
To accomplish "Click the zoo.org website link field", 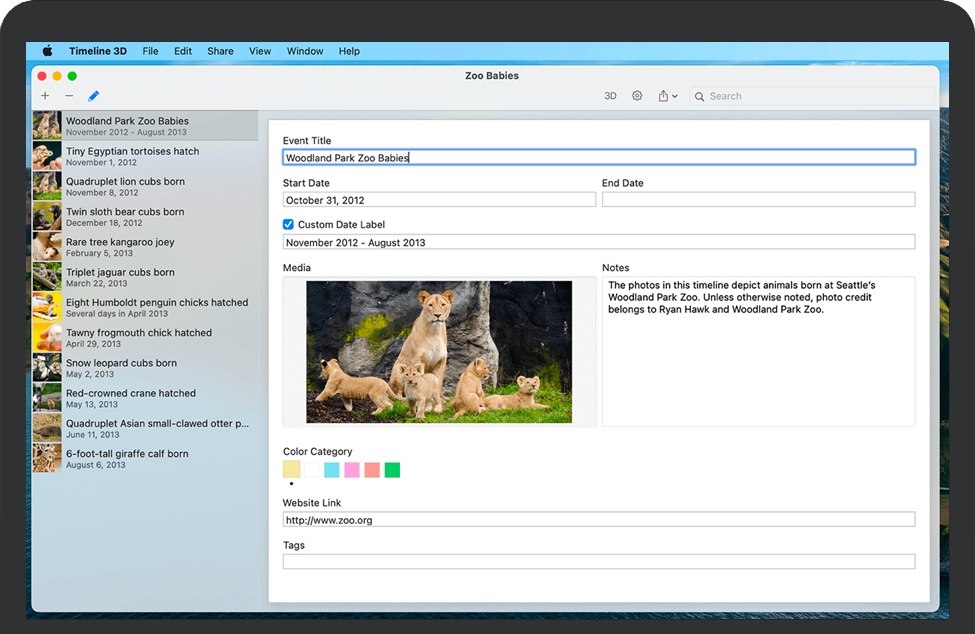I will click(x=598, y=519).
